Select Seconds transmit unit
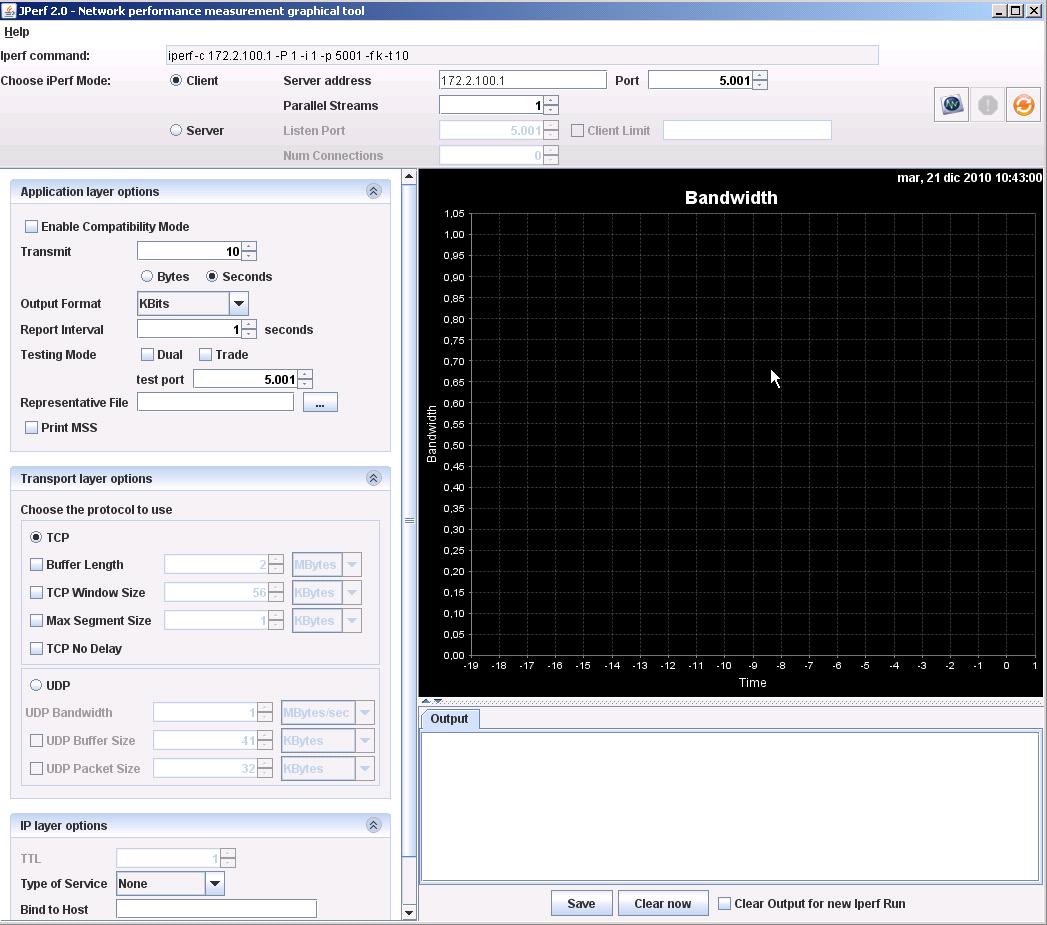This screenshot has height=925, width=1047. coord(212,276)
